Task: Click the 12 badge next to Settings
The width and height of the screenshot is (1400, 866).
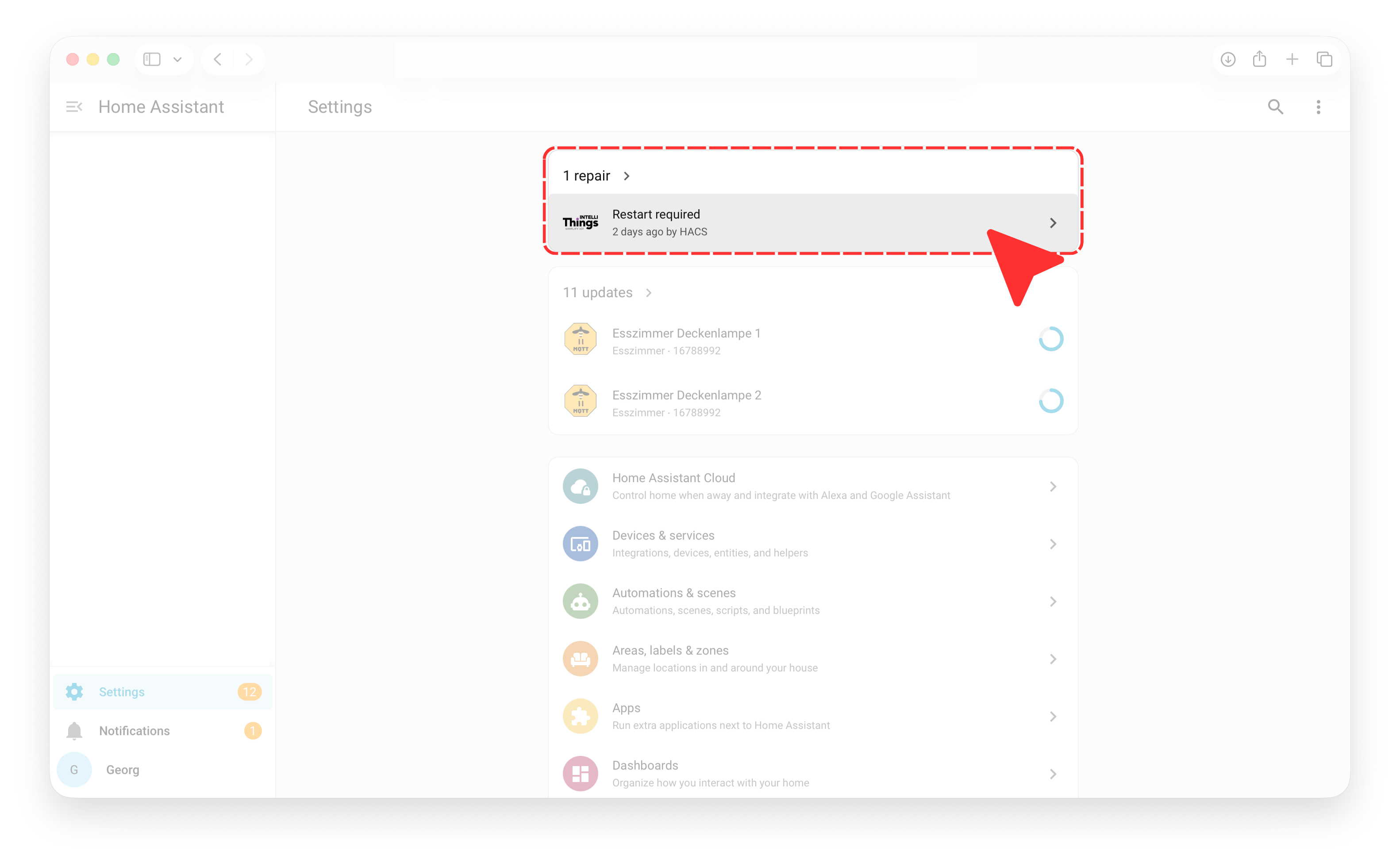Action: [x=250, y=692]
